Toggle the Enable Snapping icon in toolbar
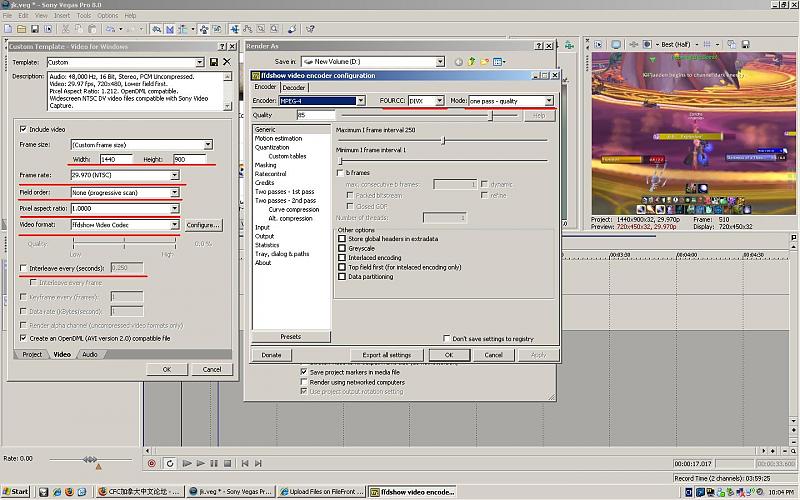 [156, 30]
